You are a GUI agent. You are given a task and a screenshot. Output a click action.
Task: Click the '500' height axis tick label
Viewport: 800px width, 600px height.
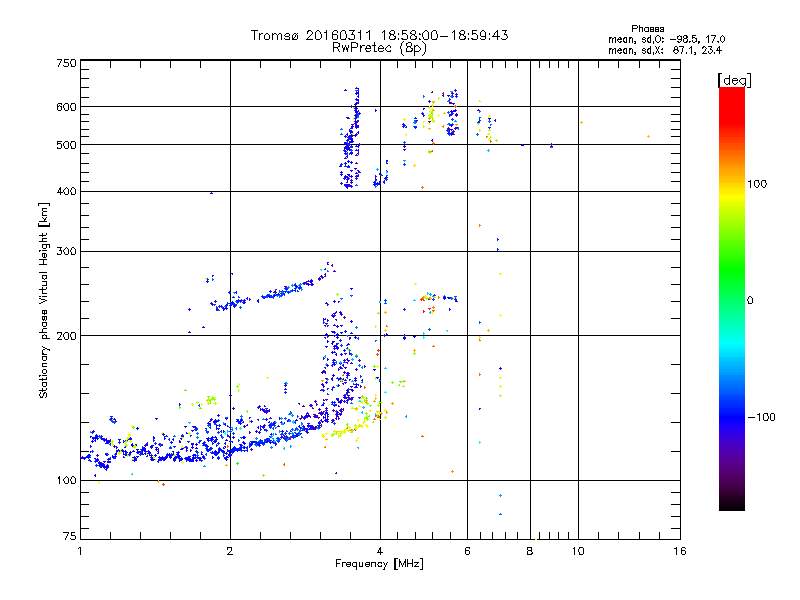(66, 145)
